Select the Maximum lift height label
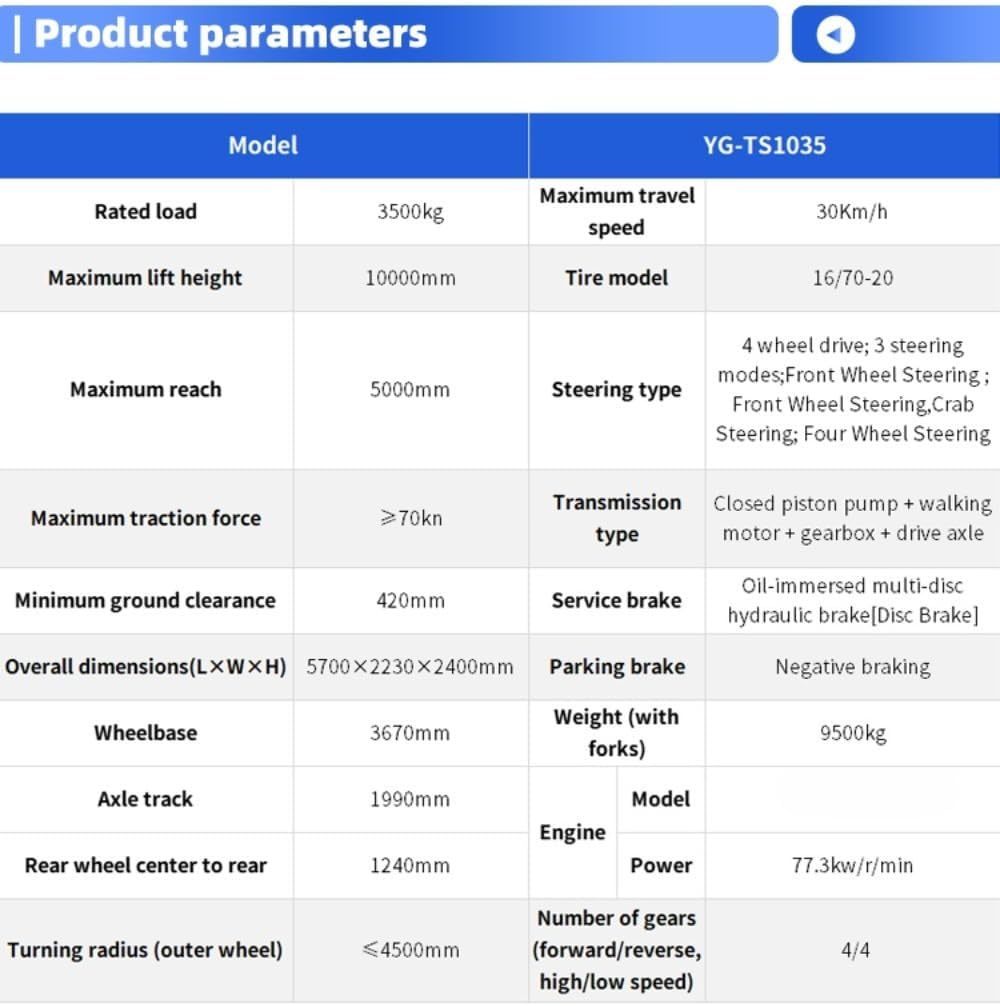This screenshot has width=1000, height=1006. coord(145,278)
